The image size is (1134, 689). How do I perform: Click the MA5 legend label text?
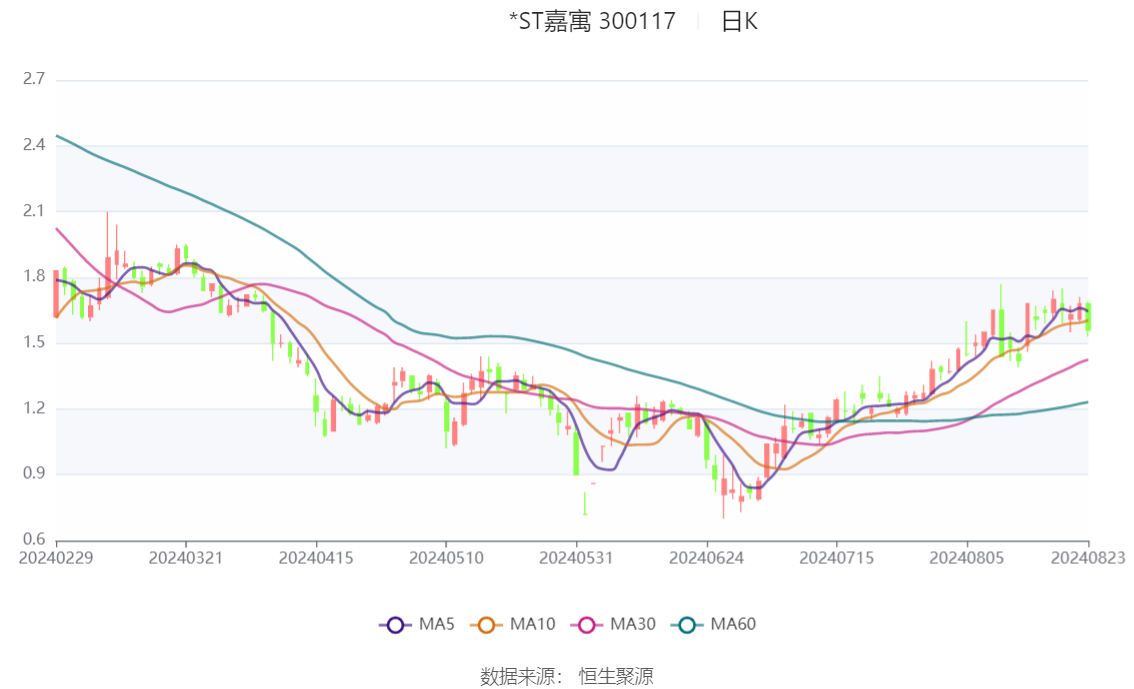pyautogui.click(x=436, y=625)
